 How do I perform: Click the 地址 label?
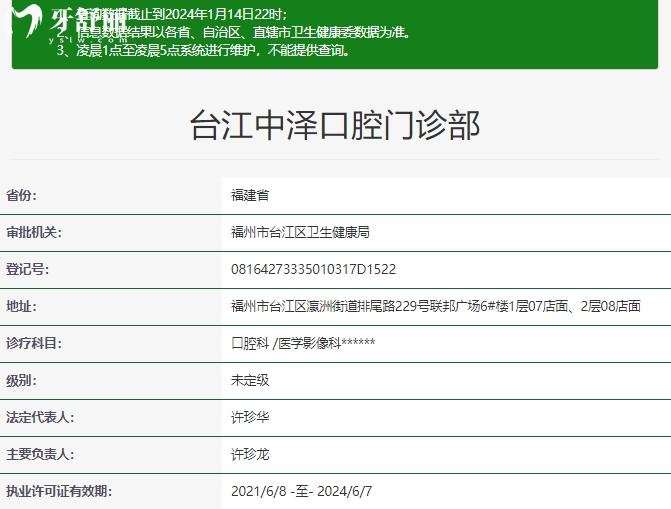coord(21,306)
